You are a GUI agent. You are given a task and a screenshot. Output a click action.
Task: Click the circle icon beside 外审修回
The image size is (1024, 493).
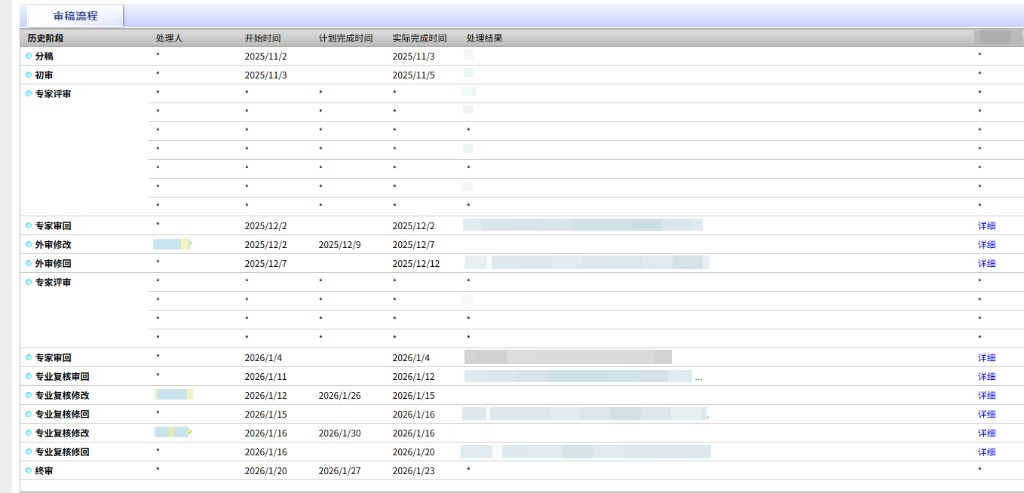(x=29, y=263)
